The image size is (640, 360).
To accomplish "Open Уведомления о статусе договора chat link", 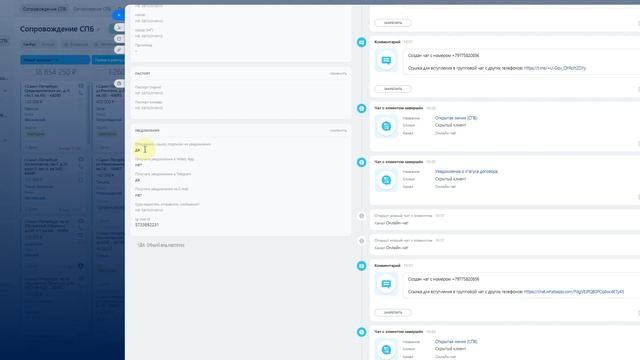I will point(466,171).
